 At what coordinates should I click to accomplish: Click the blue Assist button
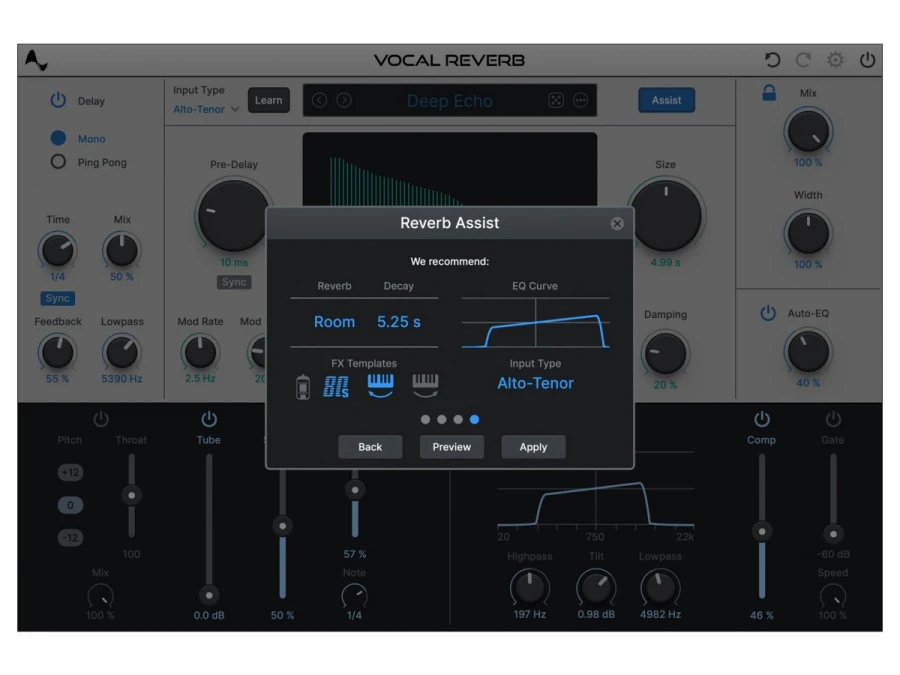tap(666, 100)
